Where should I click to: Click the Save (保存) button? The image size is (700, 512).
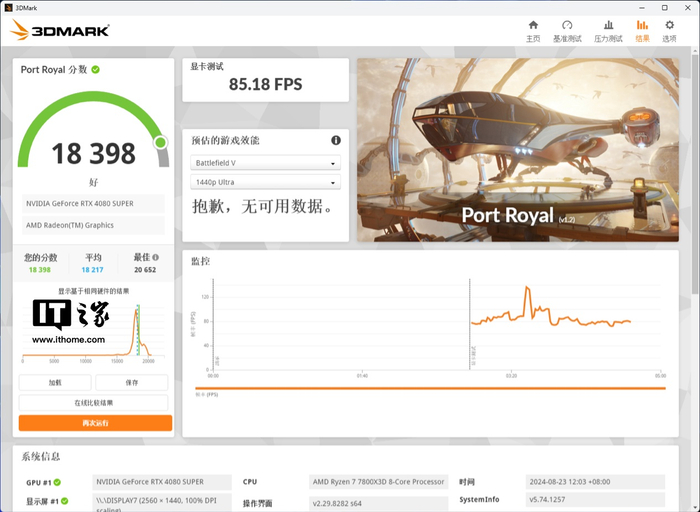pyautogui.click(x=132, y=383)
